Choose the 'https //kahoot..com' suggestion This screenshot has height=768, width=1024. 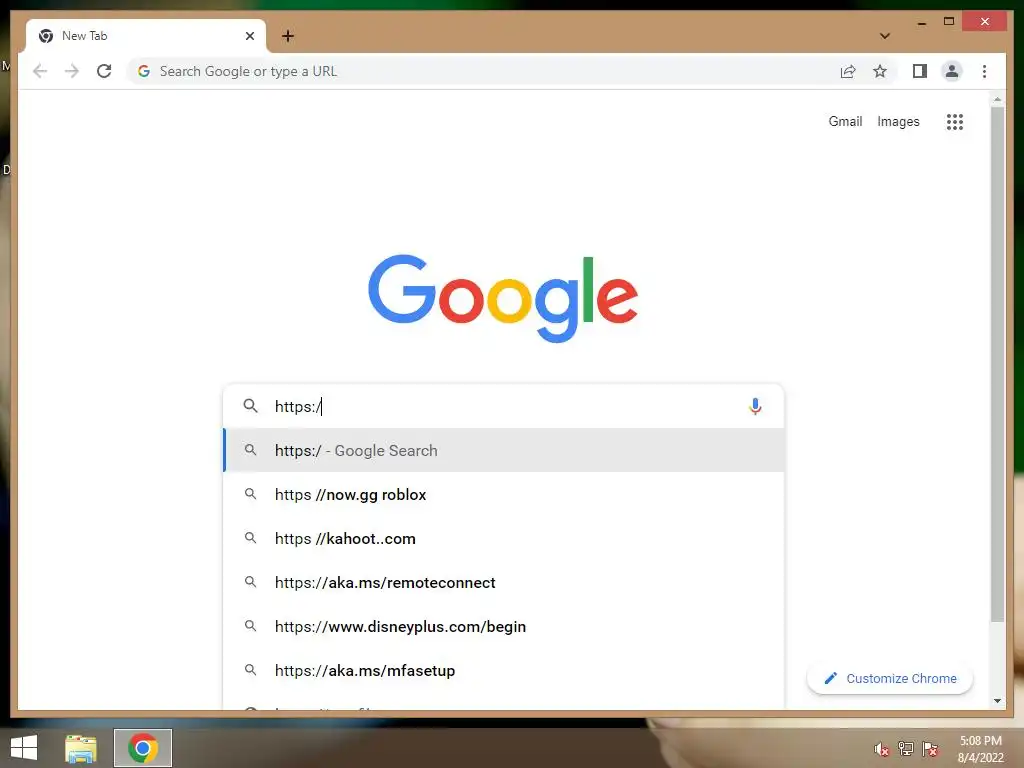click(504, 539)
